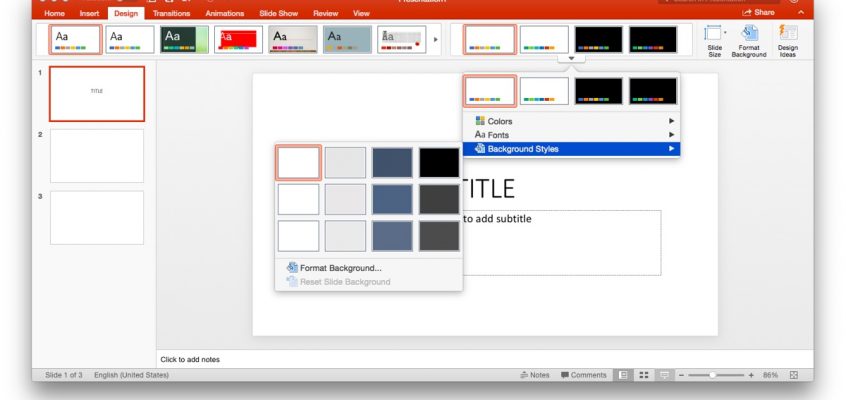846x400 pixels.
Task: Click the 86% zoom level
Action: 770,375
